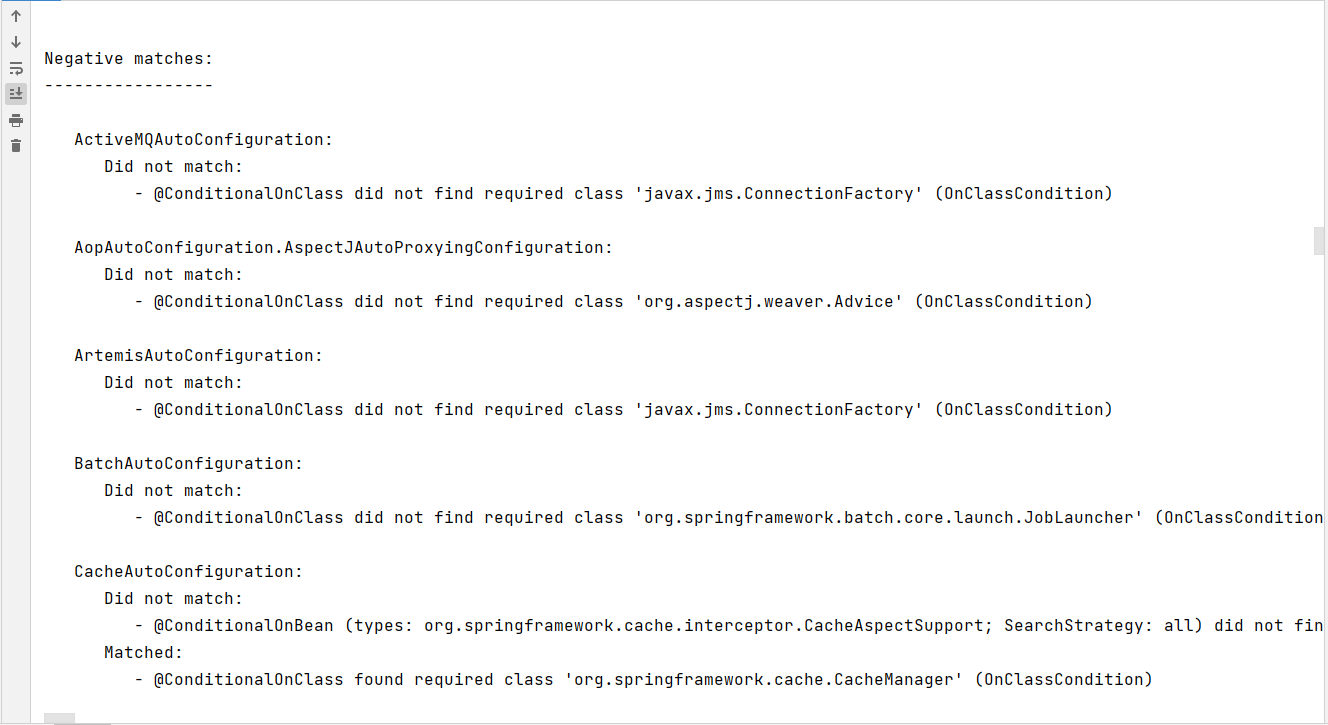Clear console with the trash icon
The height and width of the screenshot is (725, 1328).
pyautogui.click(x=16, y=146)
